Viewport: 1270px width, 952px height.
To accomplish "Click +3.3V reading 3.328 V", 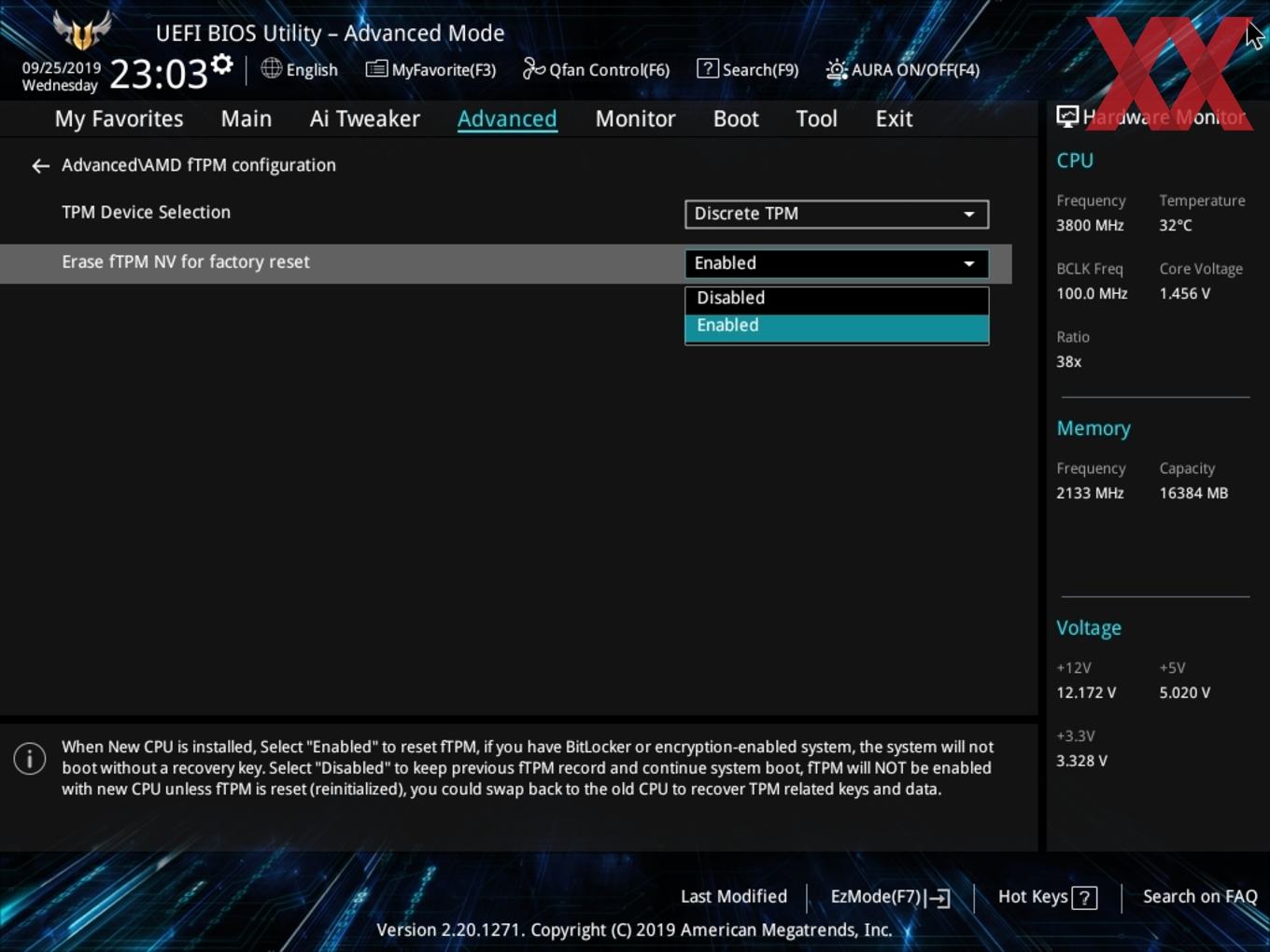I will tap(1081, 762).
